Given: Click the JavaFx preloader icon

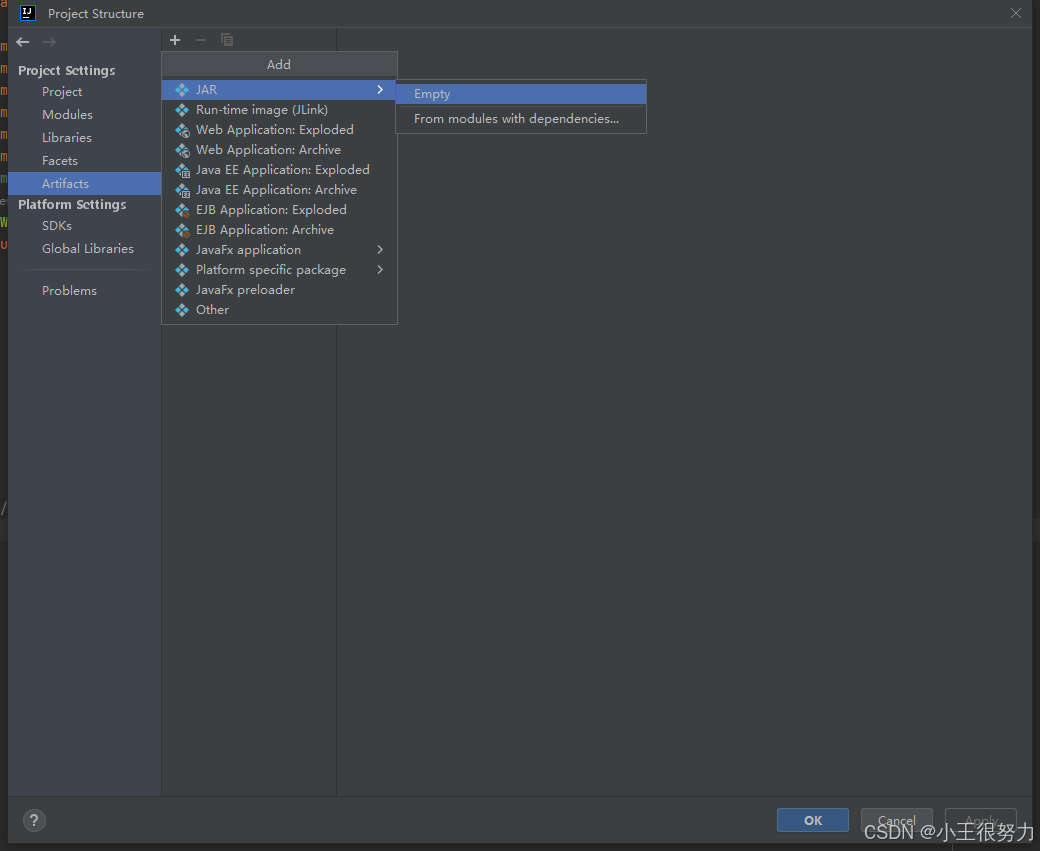Looking at the screenshot, I should (182, 290).
